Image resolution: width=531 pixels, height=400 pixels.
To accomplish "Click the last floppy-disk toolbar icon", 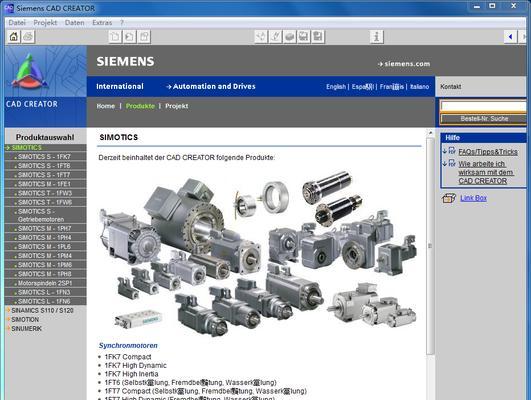I will coord(318,37).
